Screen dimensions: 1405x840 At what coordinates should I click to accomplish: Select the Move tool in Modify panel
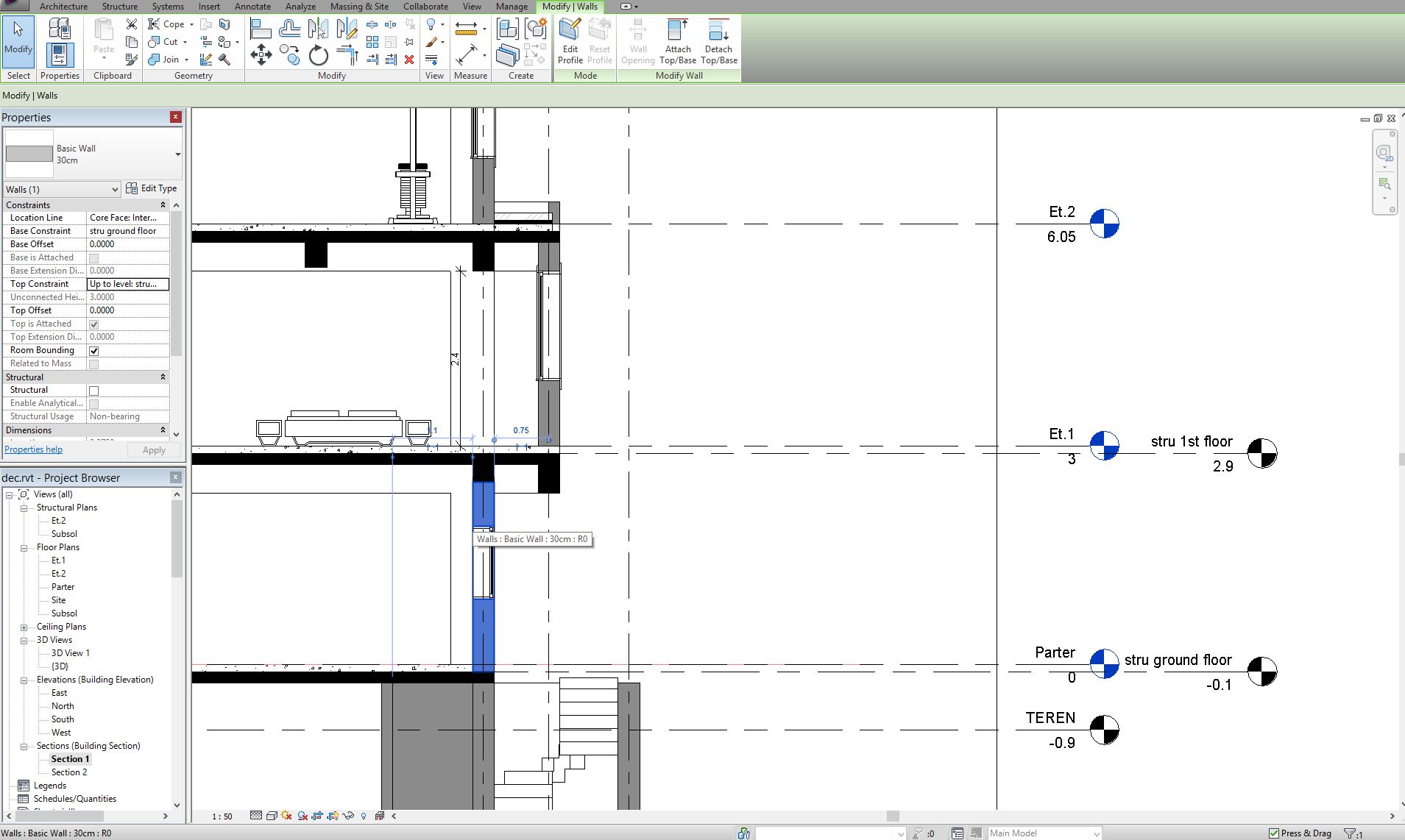(x=261, y=54)
